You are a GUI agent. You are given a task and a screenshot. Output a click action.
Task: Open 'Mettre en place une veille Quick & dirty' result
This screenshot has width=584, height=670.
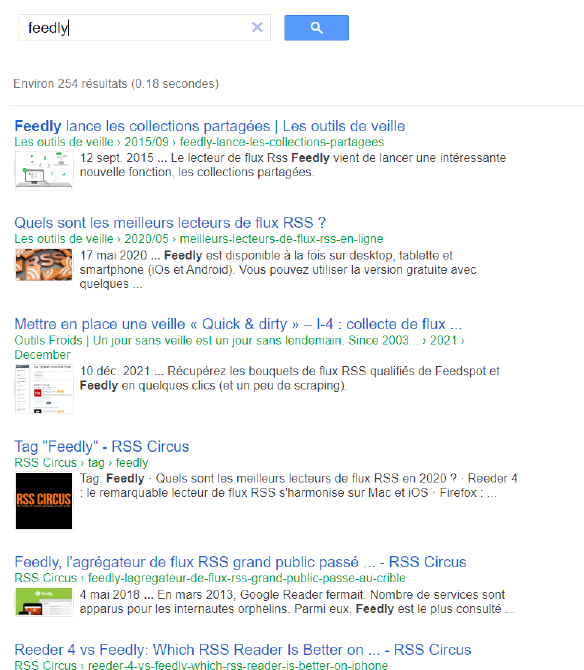point(238,324)
